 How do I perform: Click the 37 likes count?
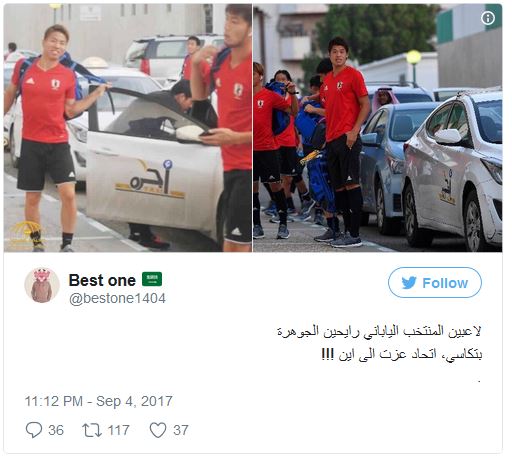[181, 430]
